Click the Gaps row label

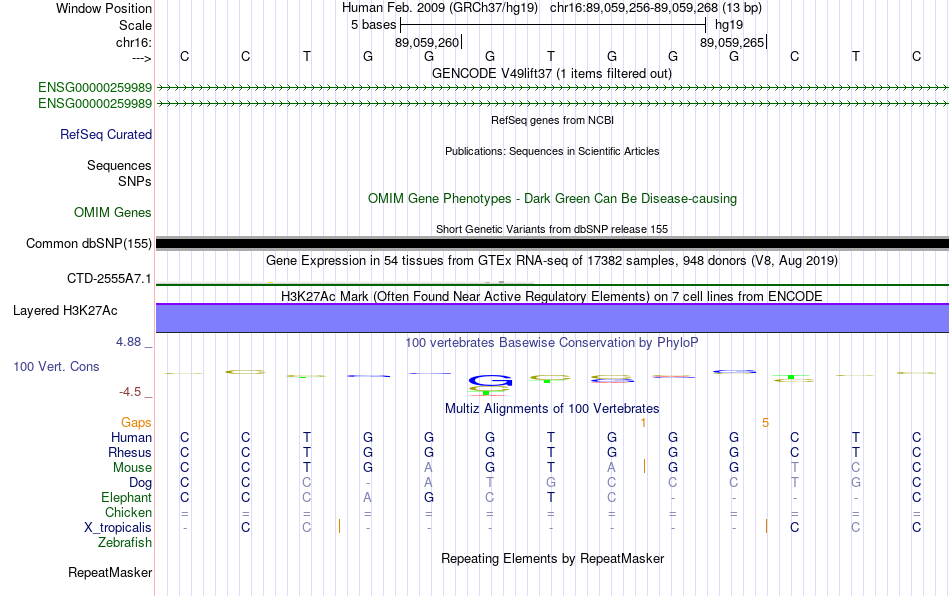click(x=136, y=422)
